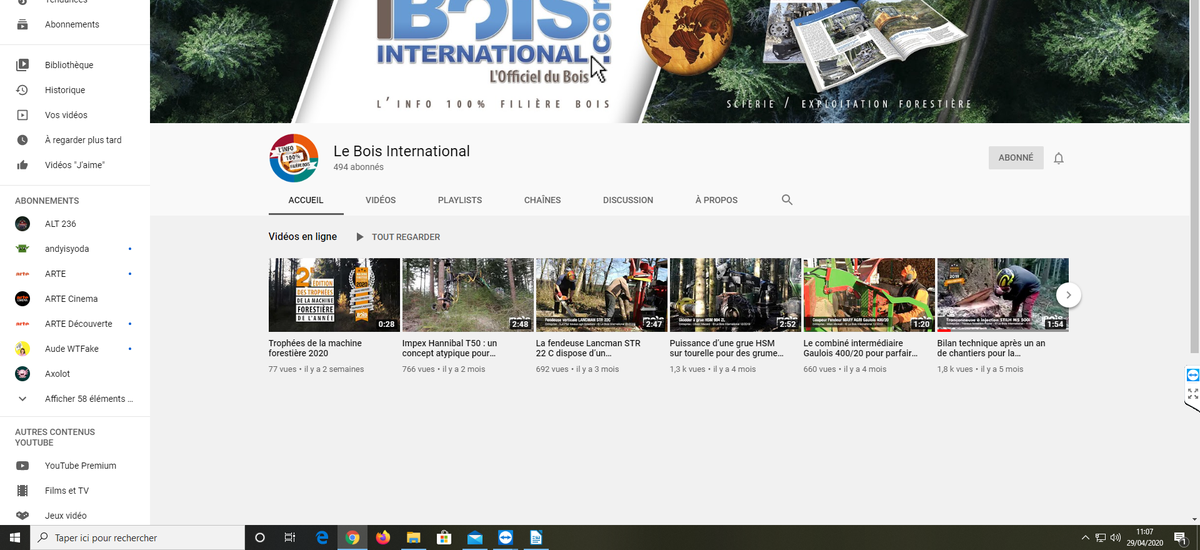Screen dimensions: 1200x550
Task: Open the Gaulois 400/20 video thumbnail
Action: pyautogui.click(x=869, y=295)
